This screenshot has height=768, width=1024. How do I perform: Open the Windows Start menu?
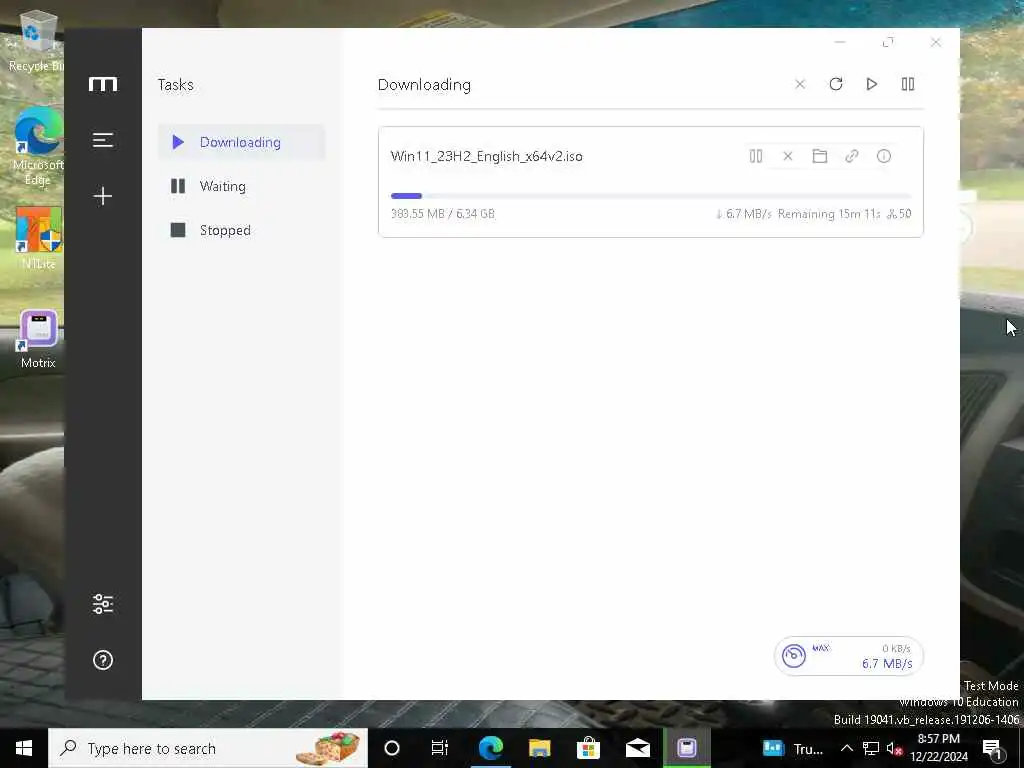24,748
